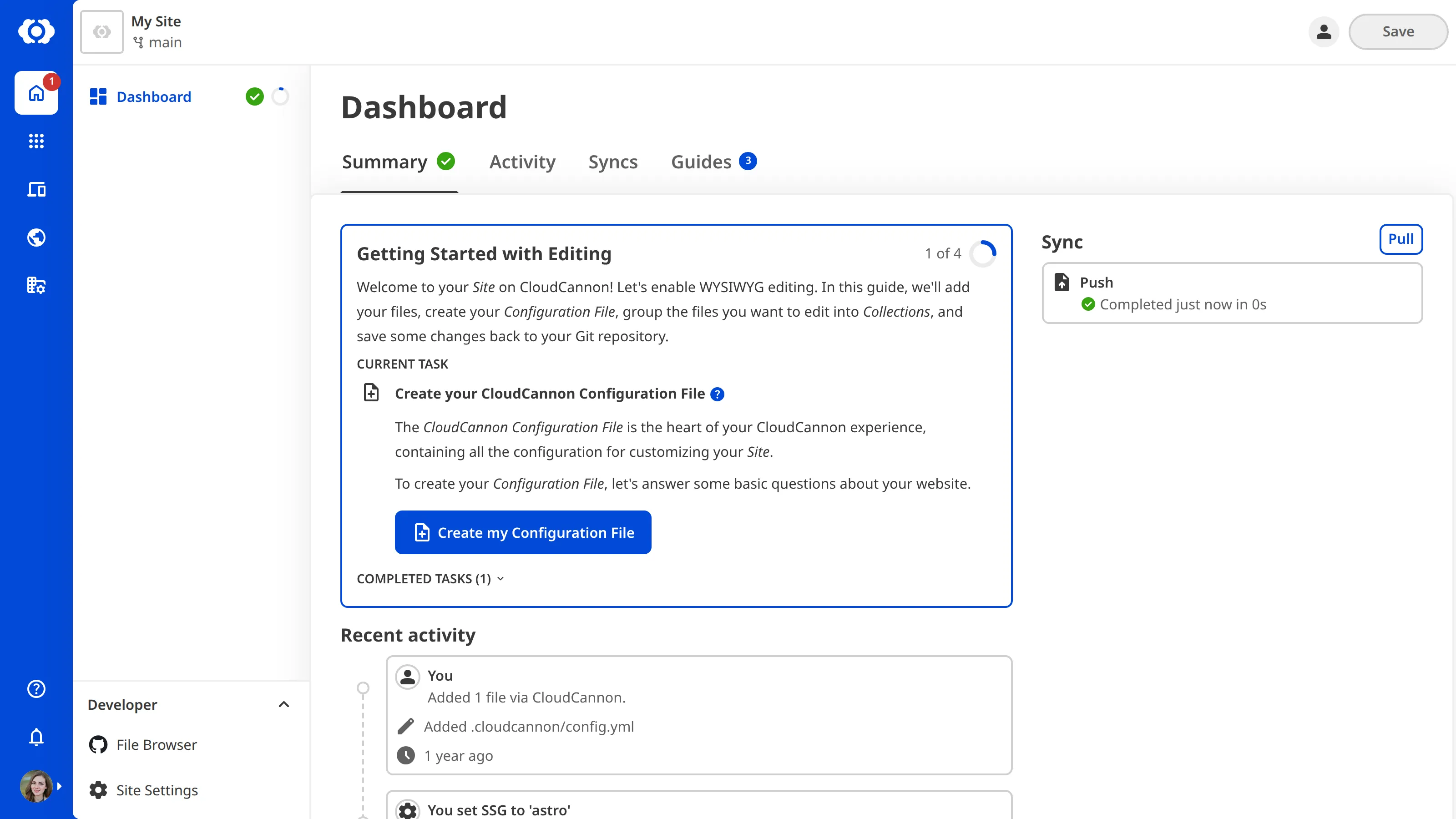This screenshot has width=1456, height=819.
Task: Click the gear icon beside Site Settings
Action: (x=98, y=789)
